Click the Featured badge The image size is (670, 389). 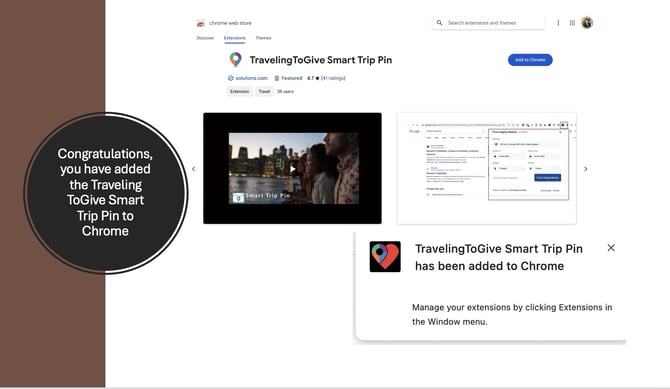pyautogui.click(x=288, y=78)
